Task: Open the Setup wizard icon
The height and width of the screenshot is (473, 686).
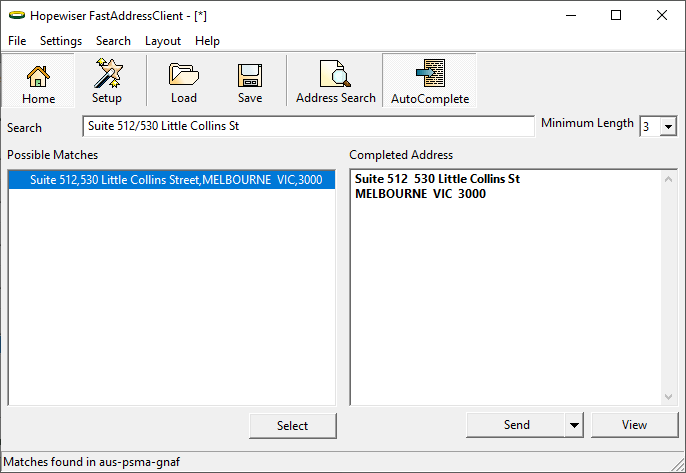Action: 107,81
